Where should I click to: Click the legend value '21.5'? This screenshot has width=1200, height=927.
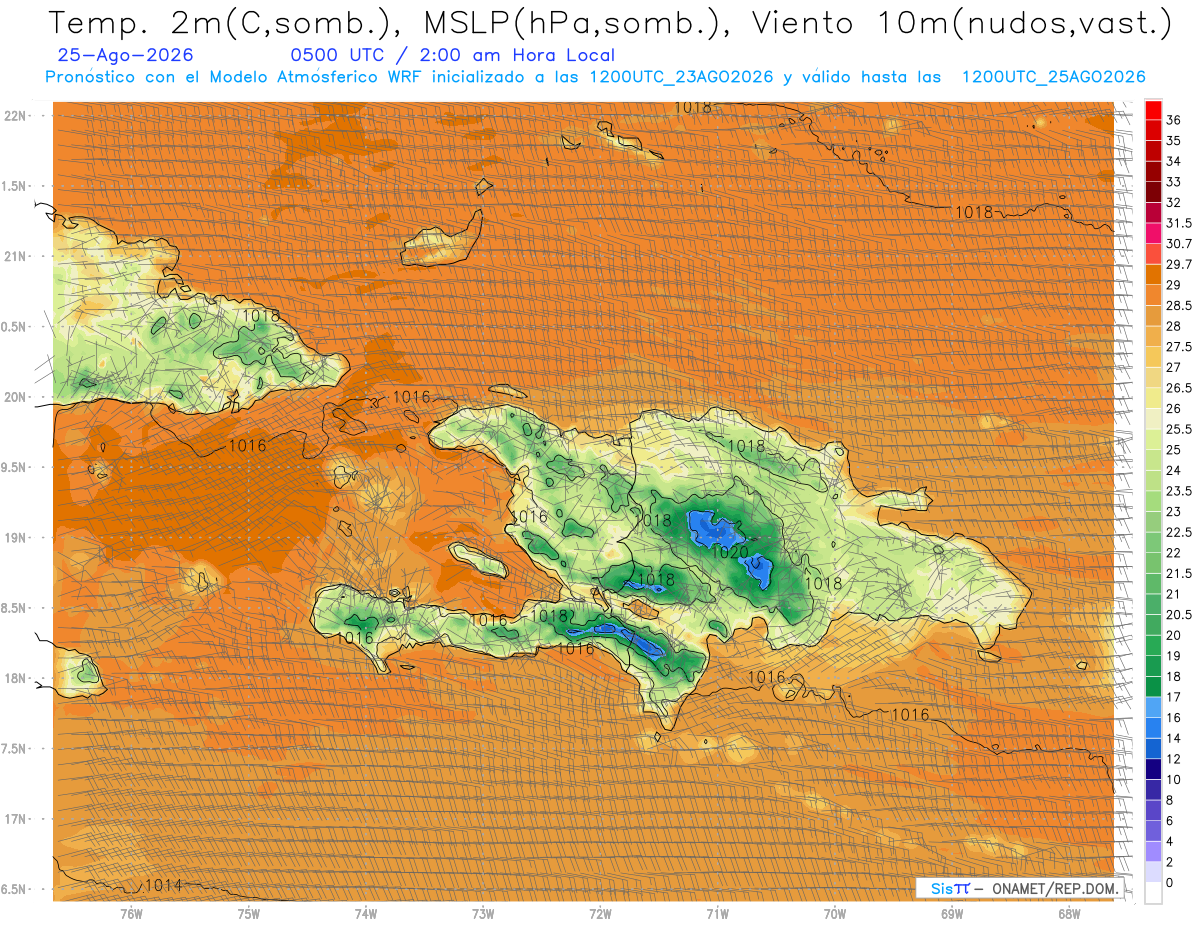pos(1178,573)
